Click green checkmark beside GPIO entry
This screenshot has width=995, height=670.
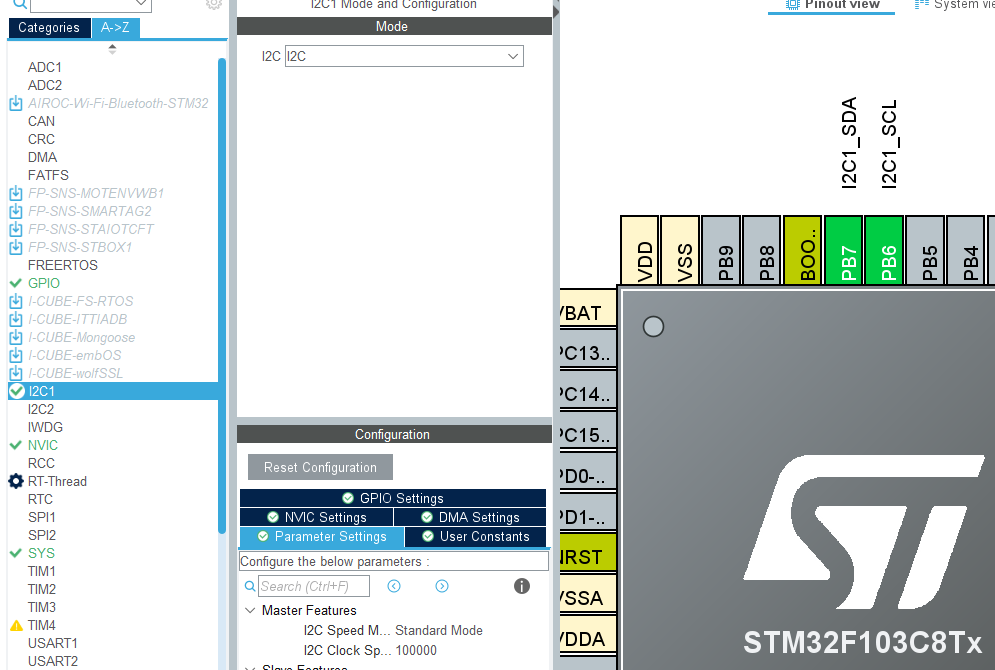pyautogui.click(x=16, y=283)
